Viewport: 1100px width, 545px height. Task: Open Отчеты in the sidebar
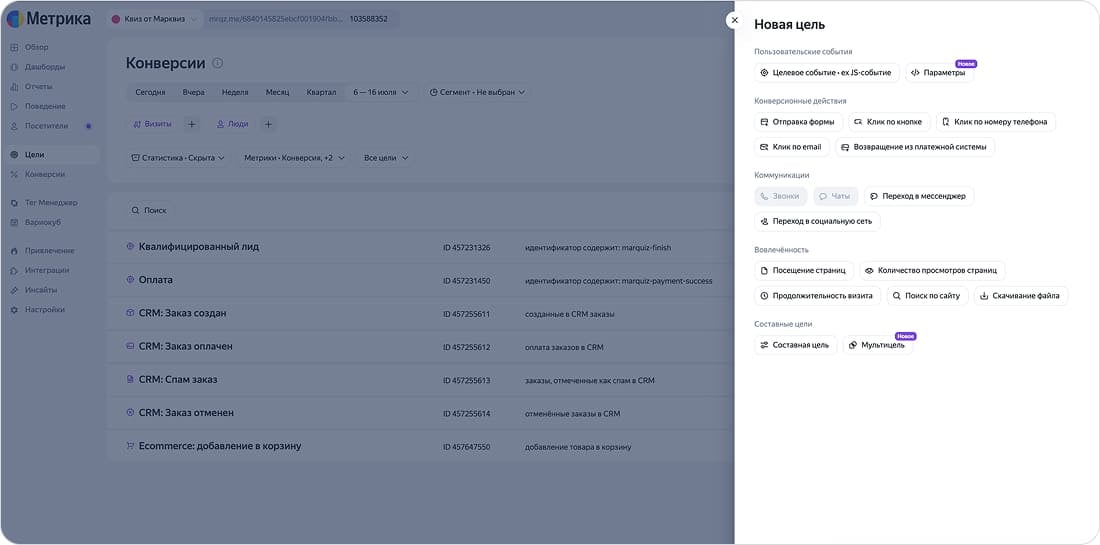(39, 86)
